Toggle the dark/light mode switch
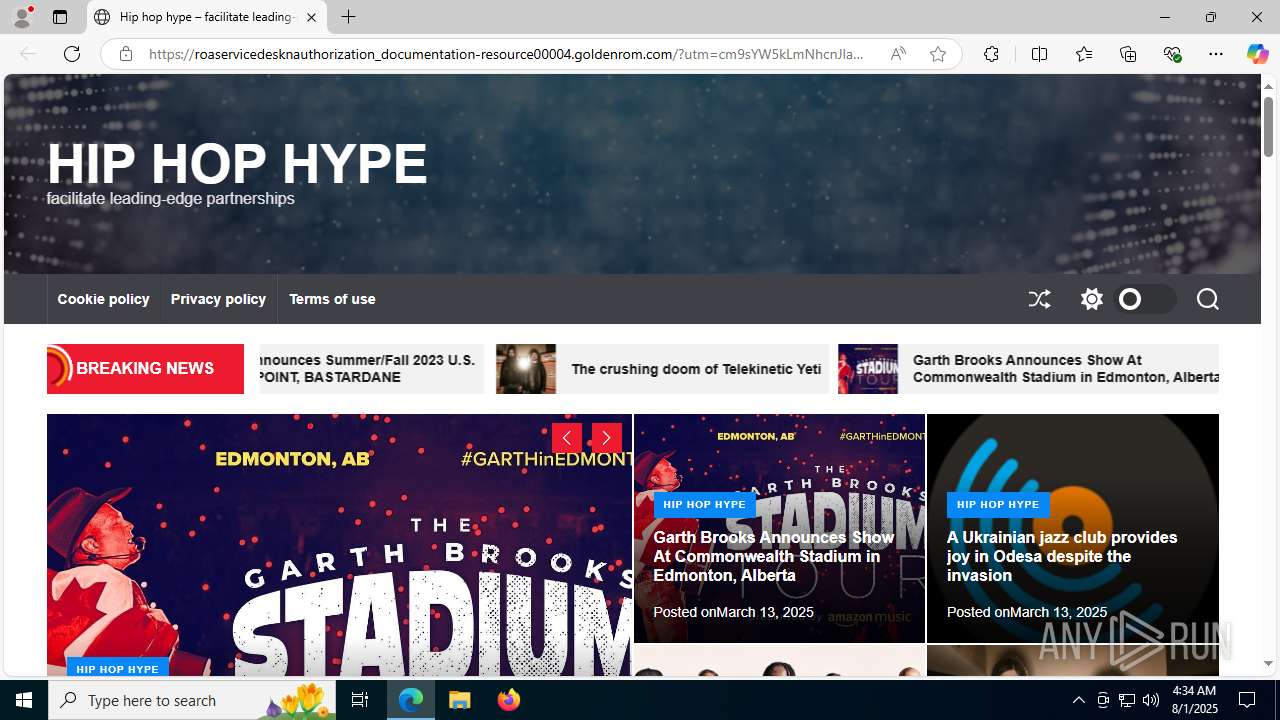1280x720 pixels. pos(1145,299)
